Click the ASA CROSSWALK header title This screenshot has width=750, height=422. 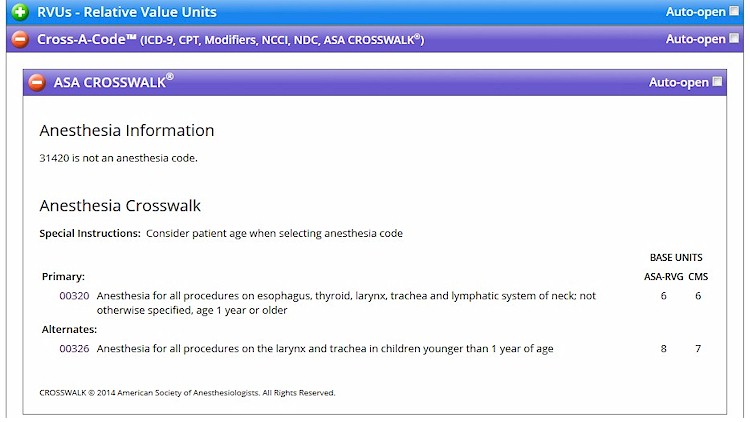pos(113,82)
